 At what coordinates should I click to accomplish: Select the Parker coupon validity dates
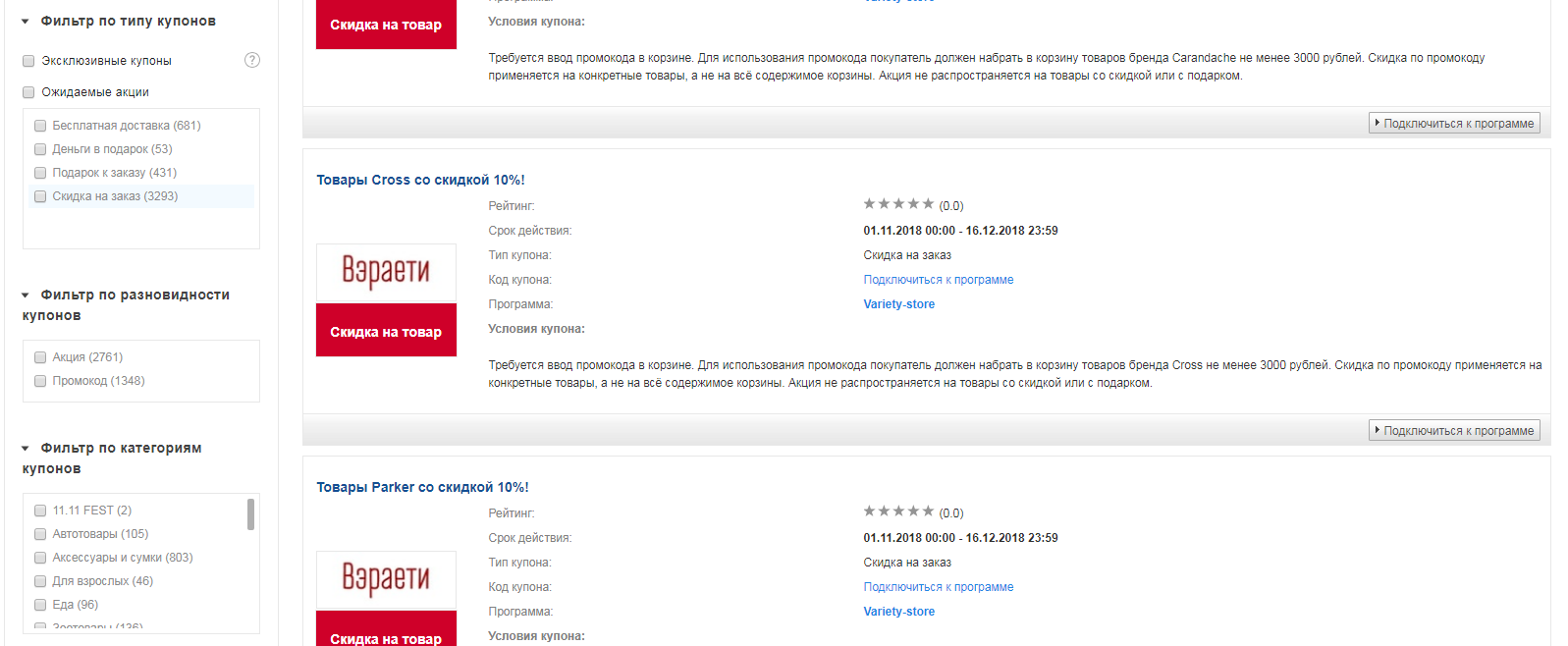[960, 538]
